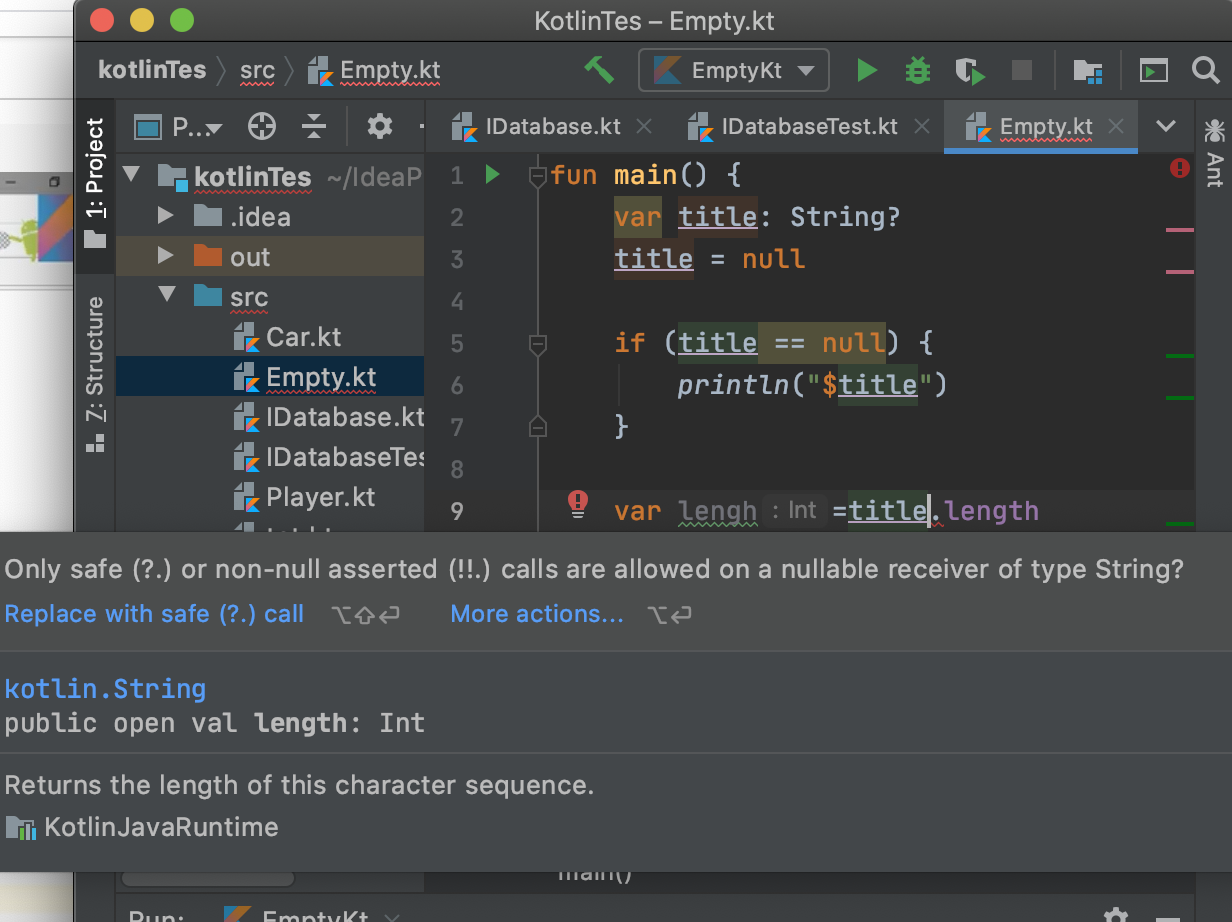
Task: Expand the .idea folder
Action: (x=166, y=216)
